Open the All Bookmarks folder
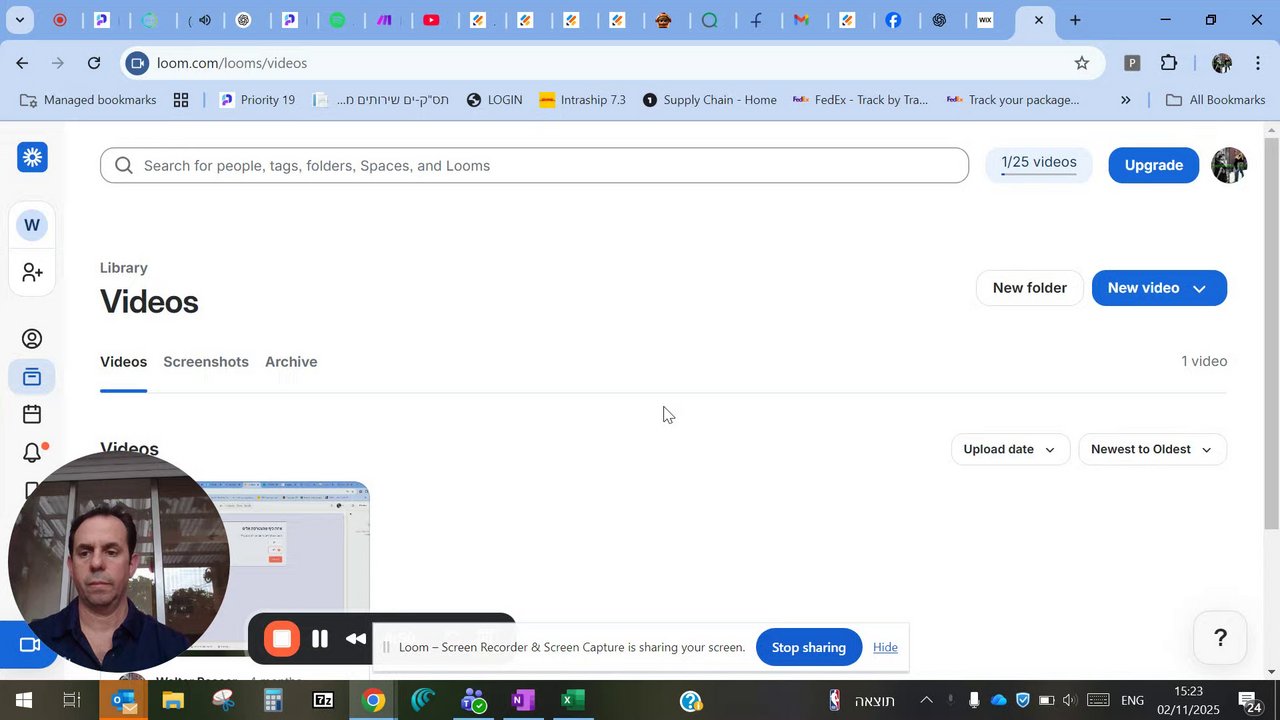 (x=1216, y=100)
